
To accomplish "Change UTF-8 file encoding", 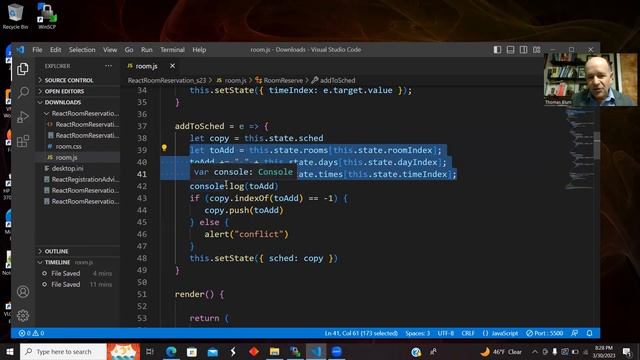I will [x=446, y=333].
